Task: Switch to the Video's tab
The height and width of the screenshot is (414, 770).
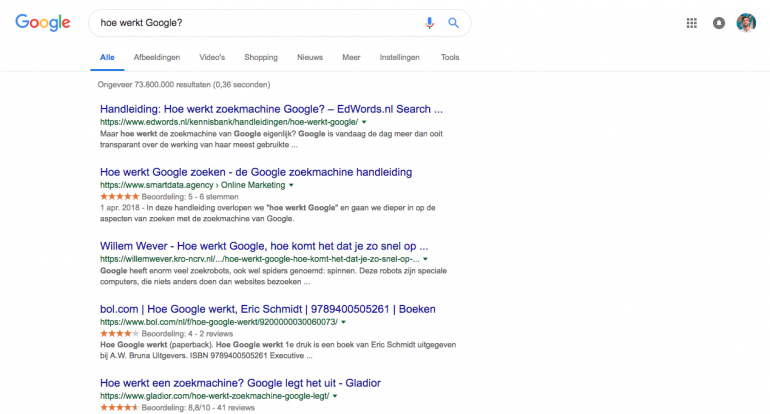Action: 212,57
